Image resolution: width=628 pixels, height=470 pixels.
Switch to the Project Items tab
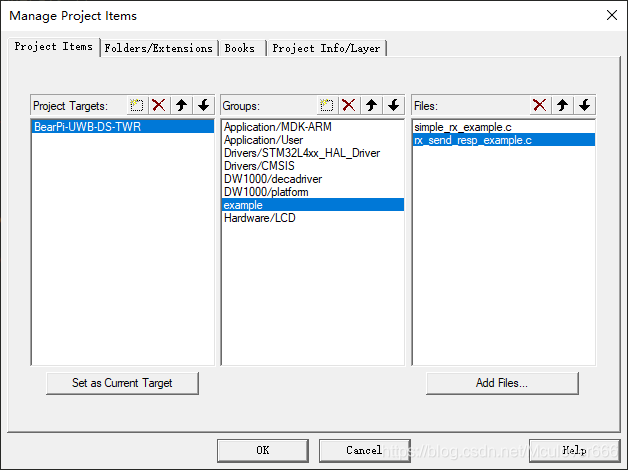pos(54,47)
